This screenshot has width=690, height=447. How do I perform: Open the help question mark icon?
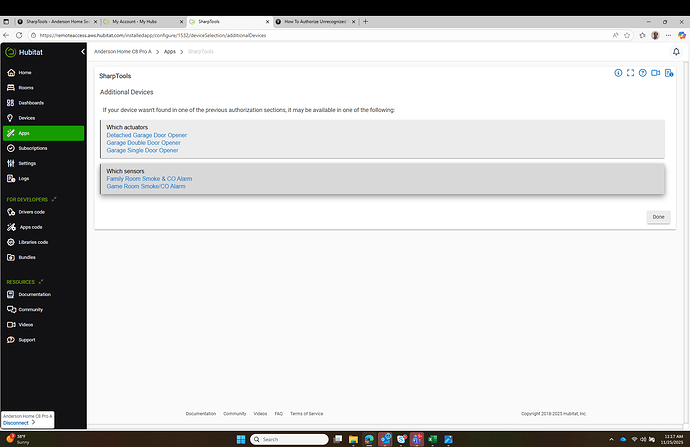pos(642,73)
